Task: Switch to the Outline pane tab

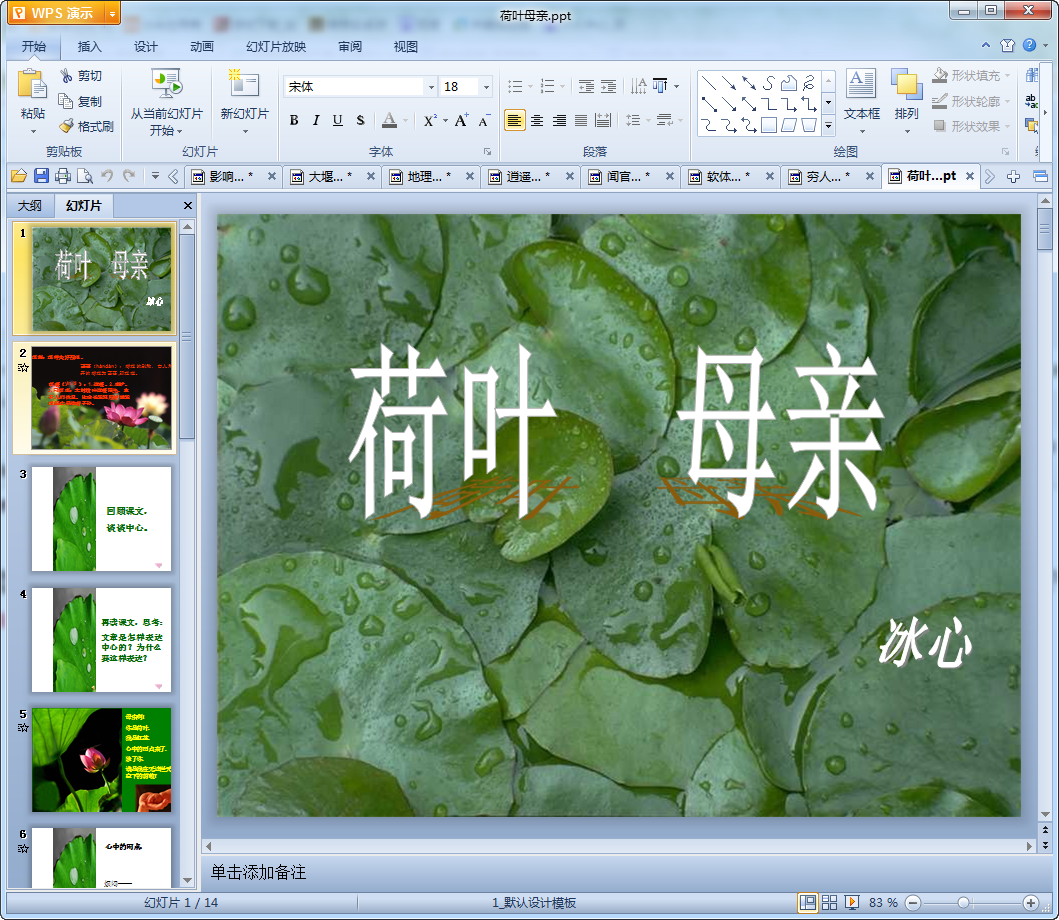Action: coord(30,205)
